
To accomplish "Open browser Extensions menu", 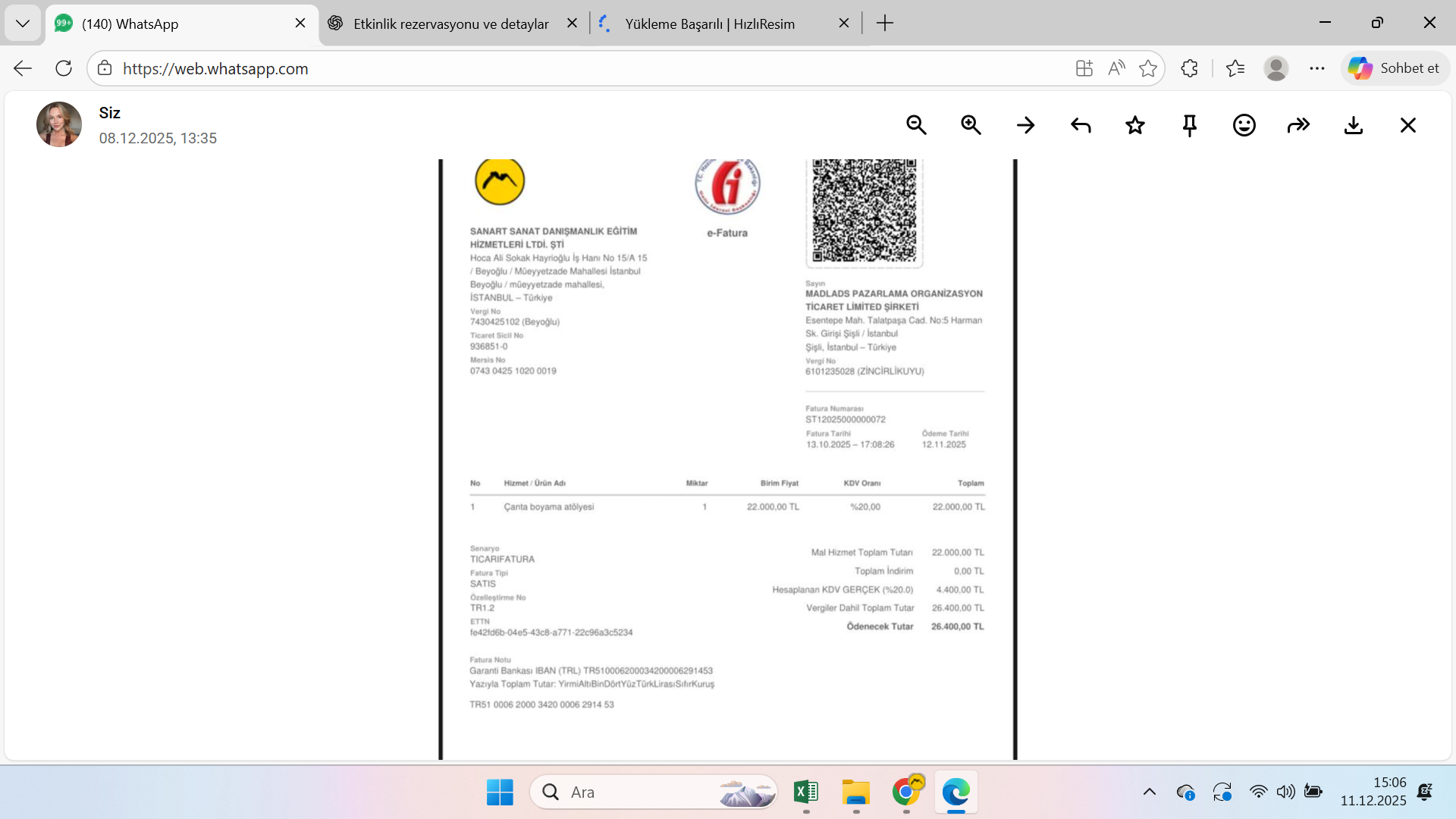I will coord(1189,68).
